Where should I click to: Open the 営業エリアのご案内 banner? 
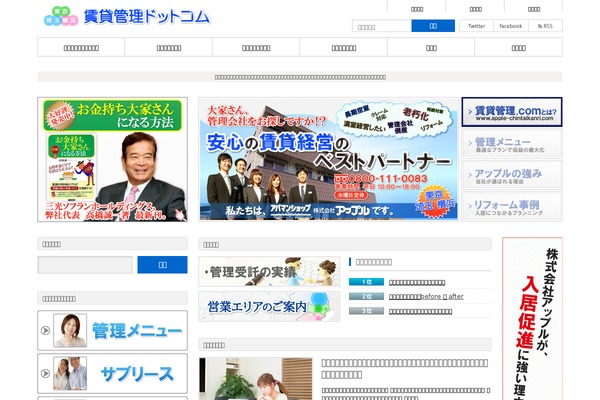269,307
